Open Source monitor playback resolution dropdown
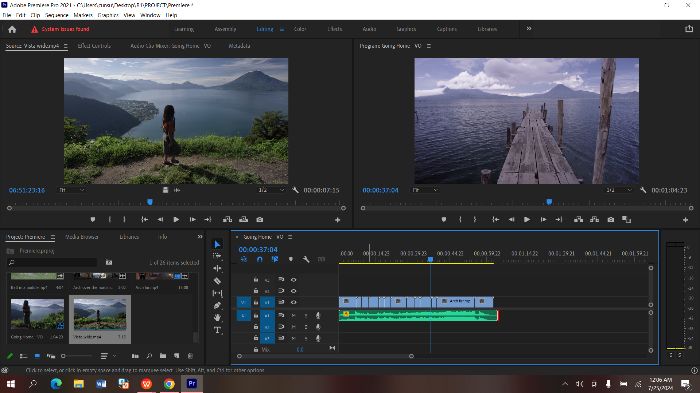 [271, 190]
